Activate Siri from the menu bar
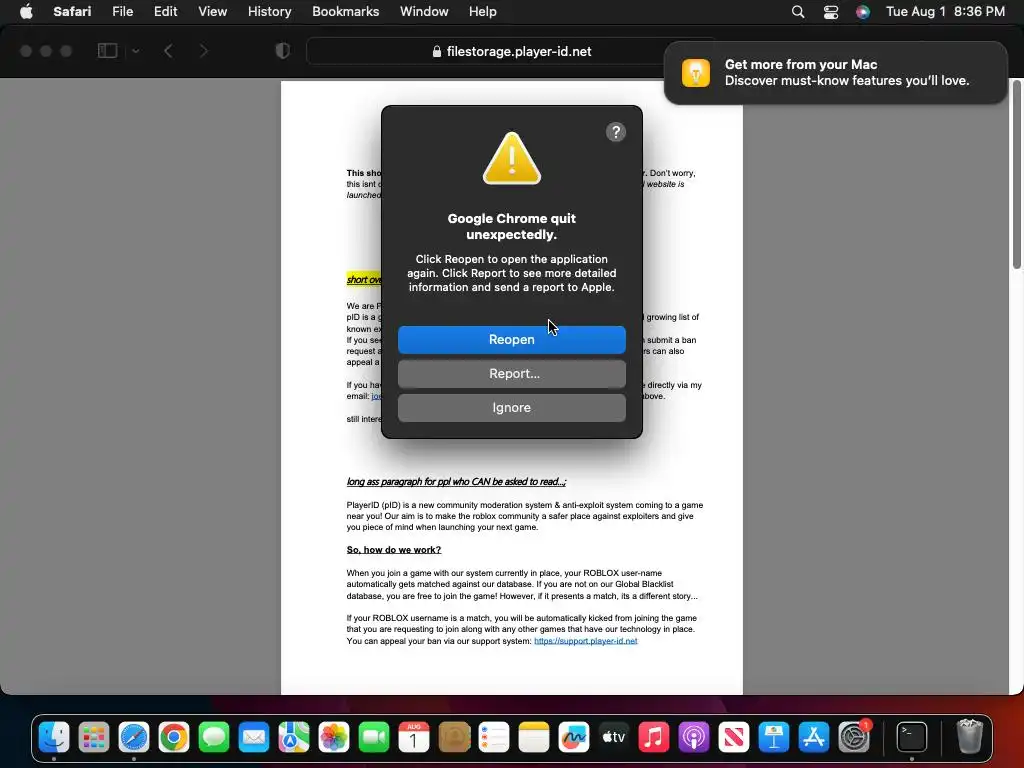Viewport: 1024px width, 768px height. point(863,12)
